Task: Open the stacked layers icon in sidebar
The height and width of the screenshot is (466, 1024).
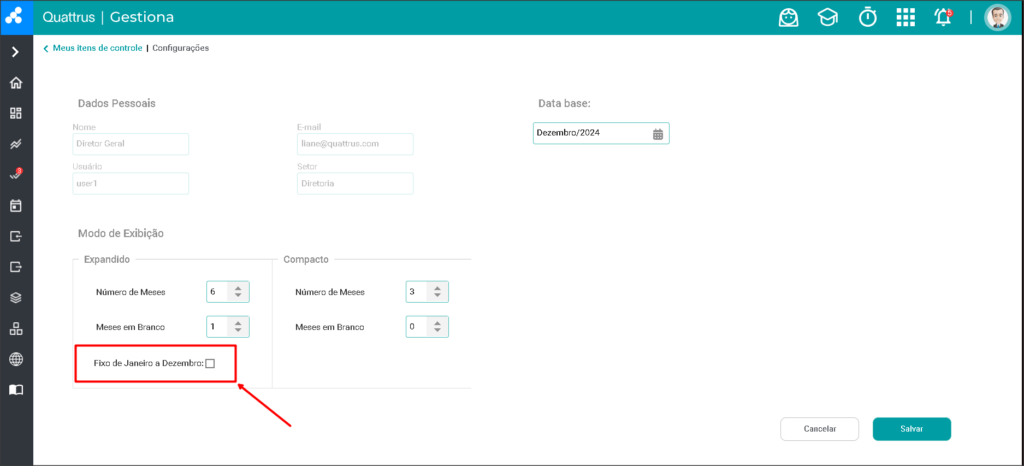Action: pos(16,298)
